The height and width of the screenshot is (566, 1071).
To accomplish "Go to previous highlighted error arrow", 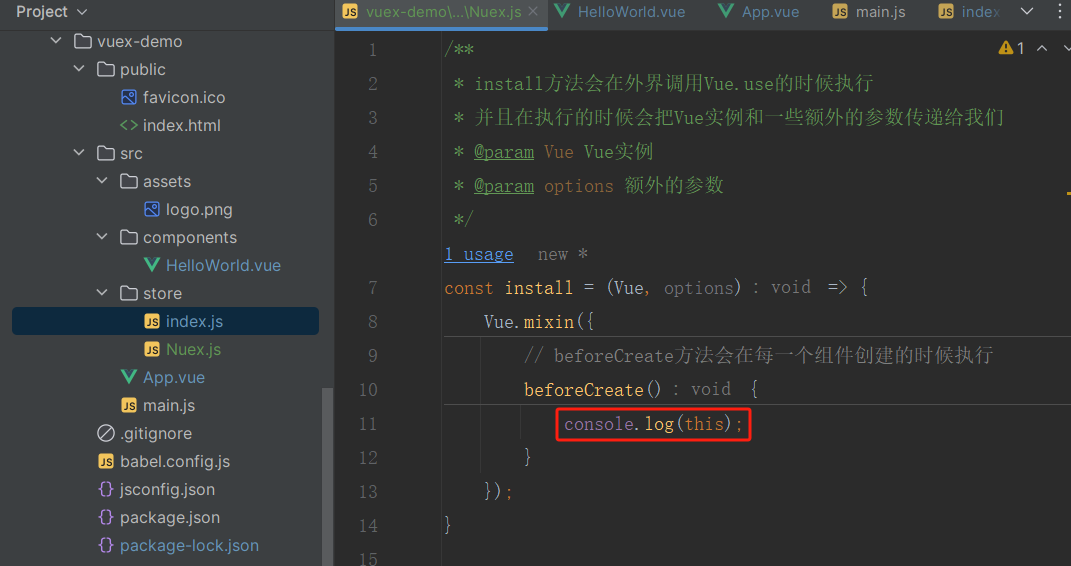I will [x=1042, y=48].
